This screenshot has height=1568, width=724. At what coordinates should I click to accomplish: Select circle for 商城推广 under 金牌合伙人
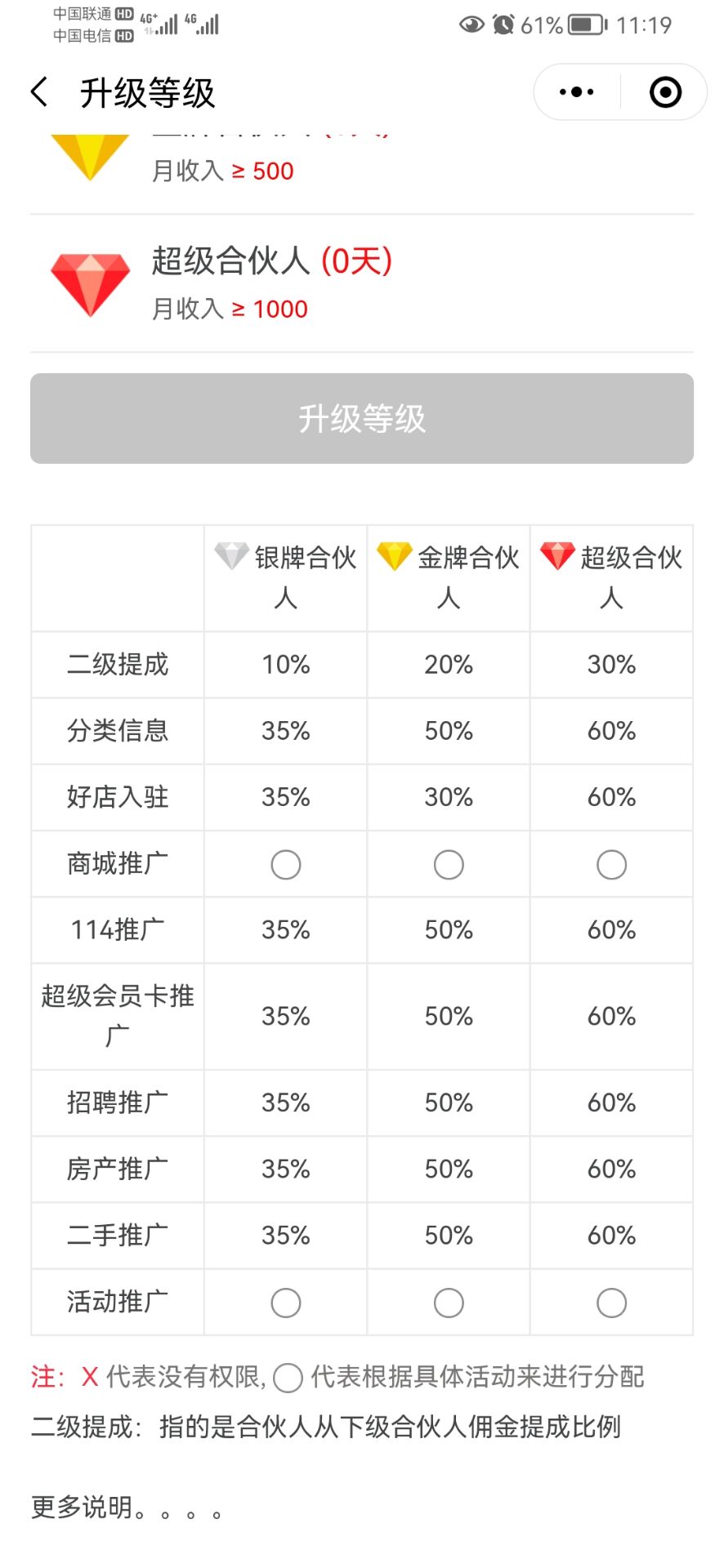click(x=449, y=864)
